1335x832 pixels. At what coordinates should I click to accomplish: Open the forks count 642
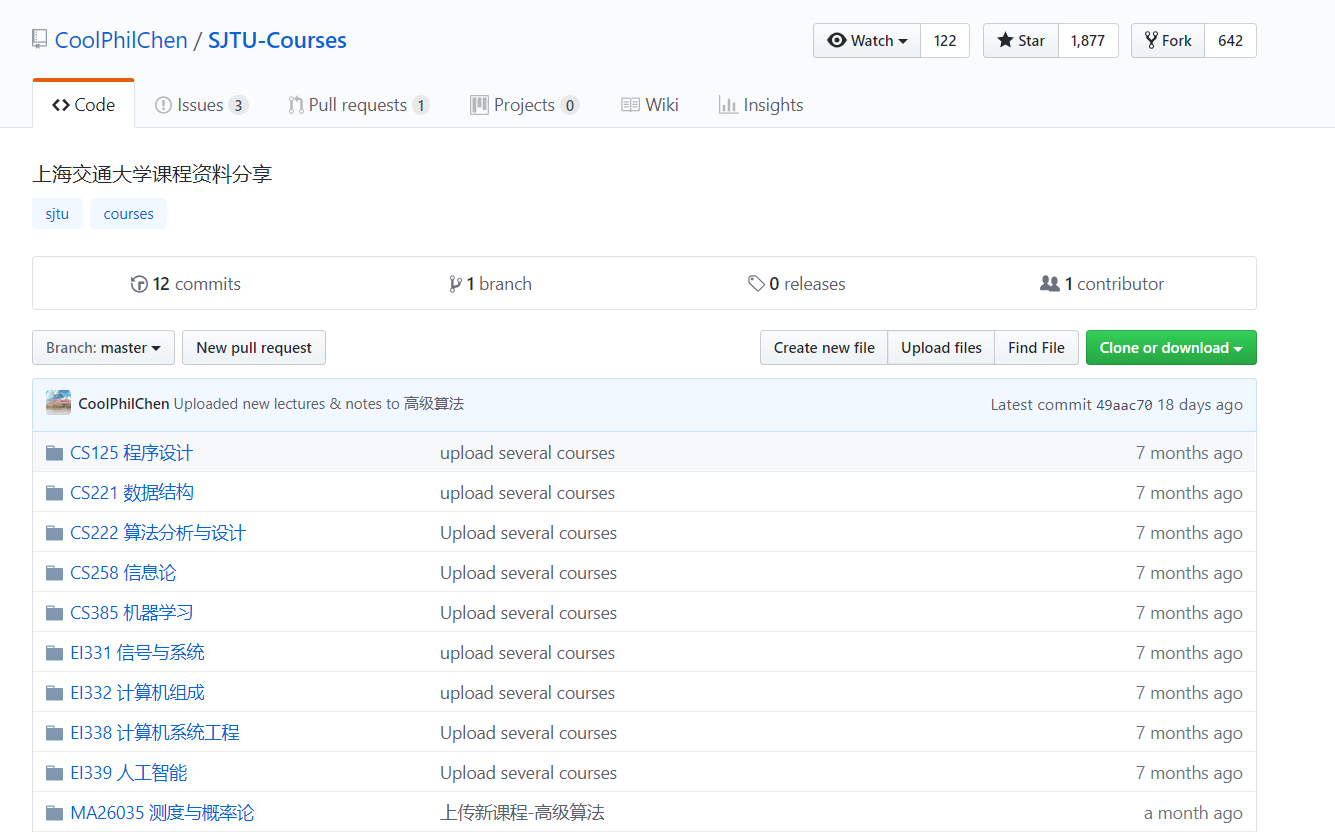tap(1231, 41)
